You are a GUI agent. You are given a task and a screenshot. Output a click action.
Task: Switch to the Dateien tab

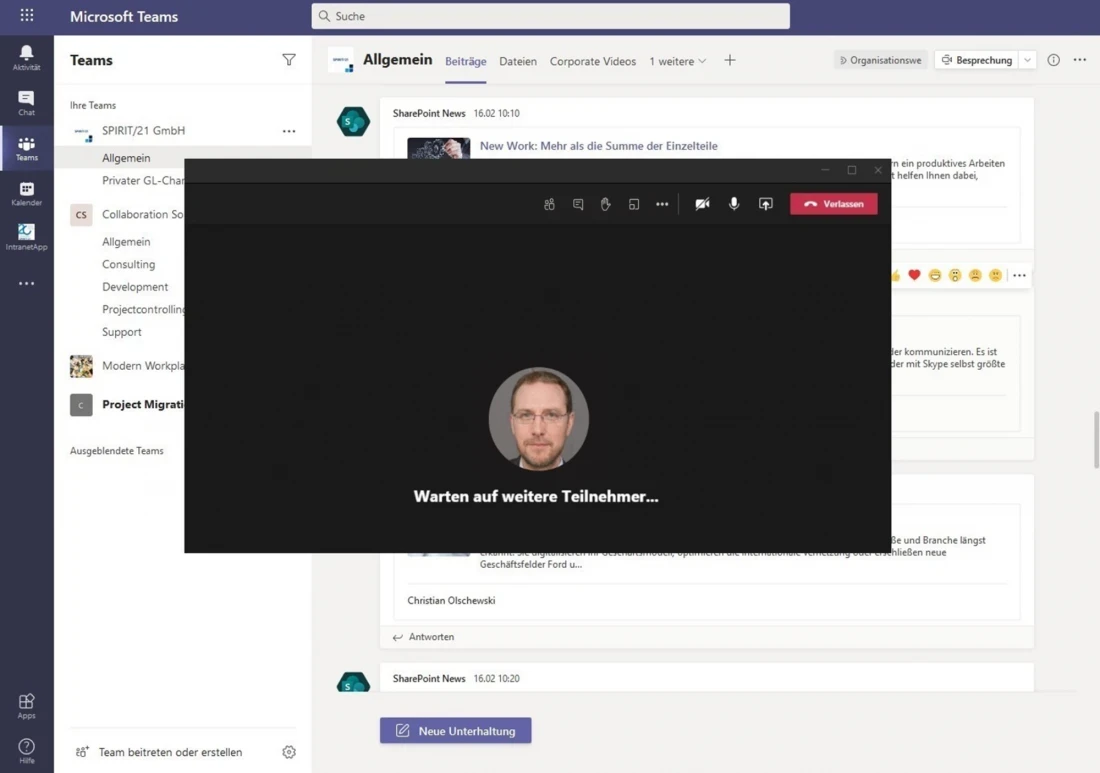518,61
